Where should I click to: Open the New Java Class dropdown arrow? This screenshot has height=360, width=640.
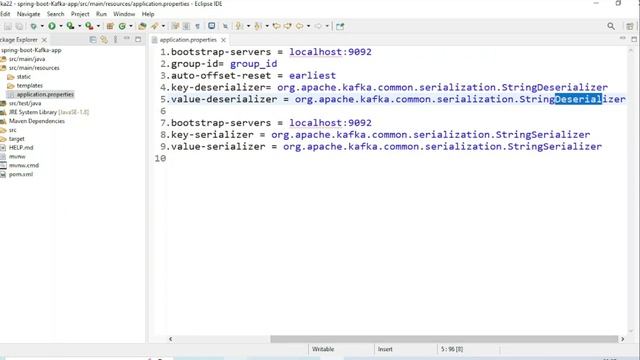coord(131,26)
